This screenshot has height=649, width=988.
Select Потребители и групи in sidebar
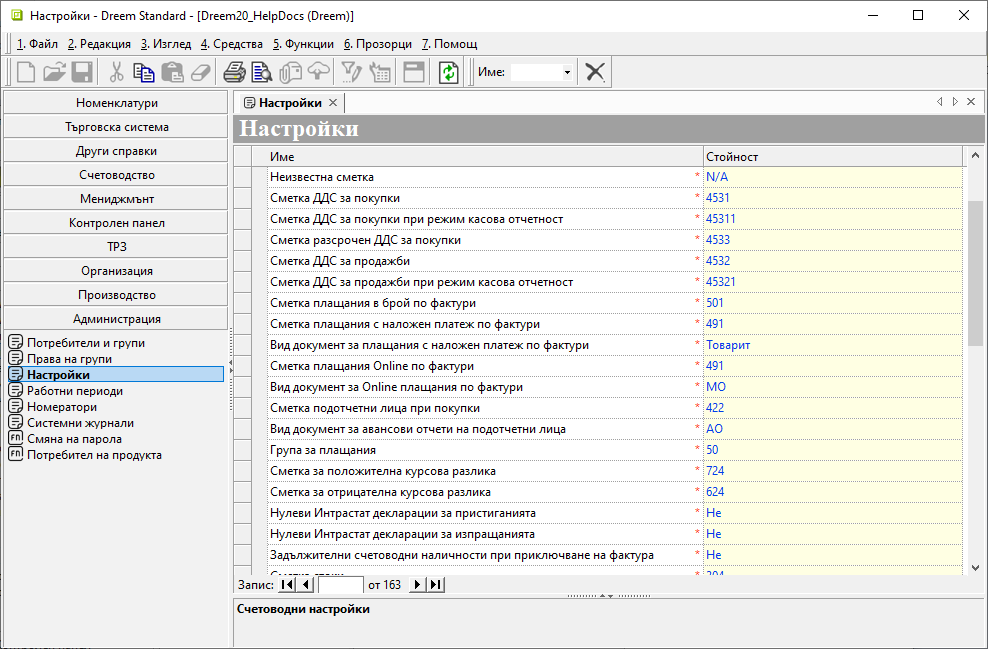(x=85, y=343)
